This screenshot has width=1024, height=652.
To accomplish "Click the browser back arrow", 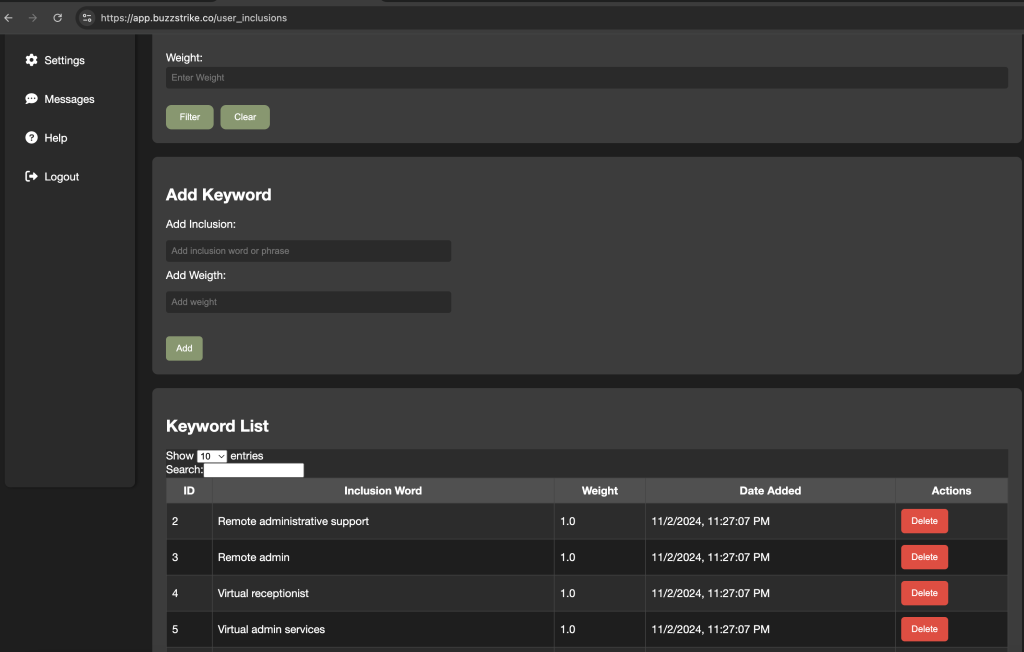I will coord(9,18).
